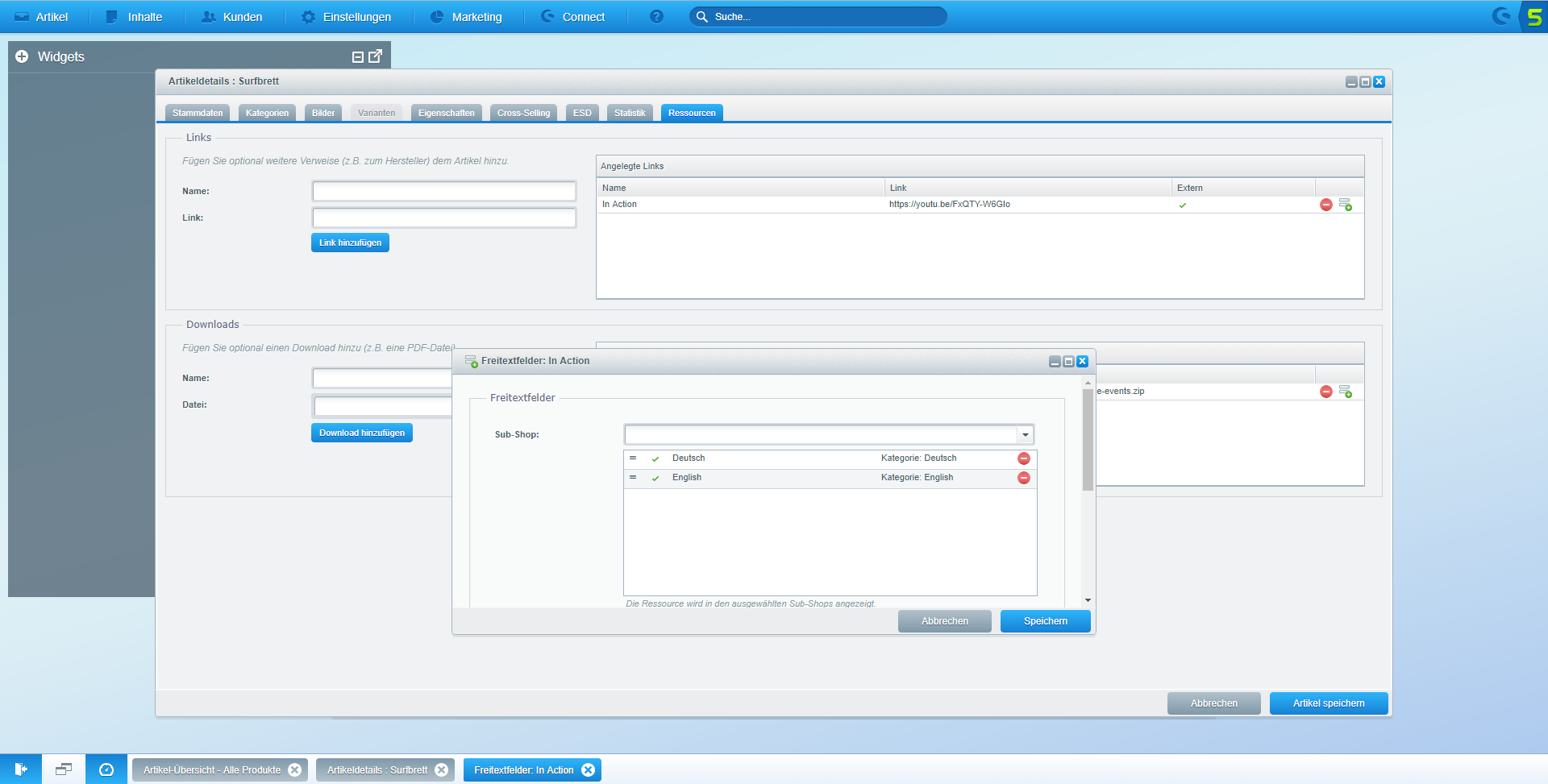Pop out the Widgets panel into a window
The height and width of the screenshot is (784, 1548).
(375, 56)
